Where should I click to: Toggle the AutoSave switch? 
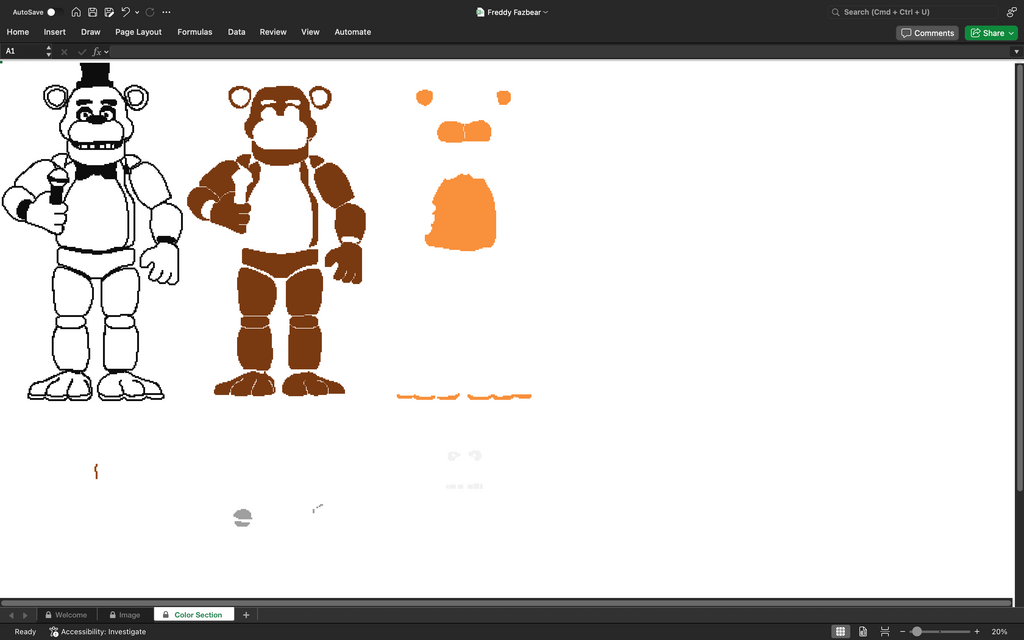click(x=54, y=12)
